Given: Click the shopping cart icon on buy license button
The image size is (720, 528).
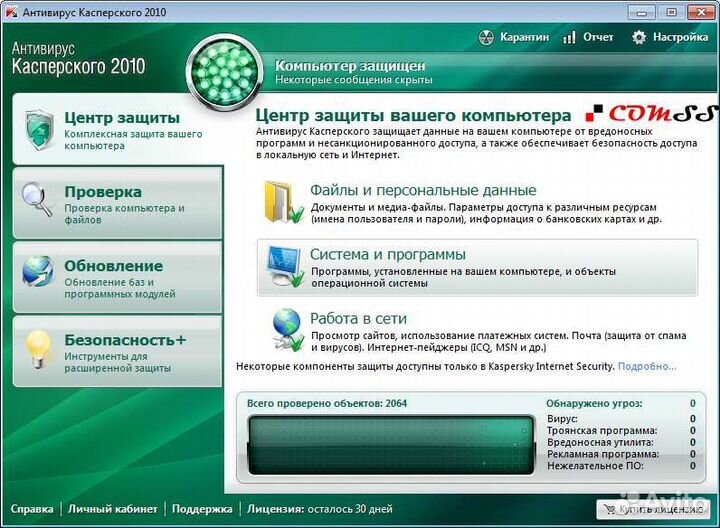Looking at the screenshot, I should (609, 509).
